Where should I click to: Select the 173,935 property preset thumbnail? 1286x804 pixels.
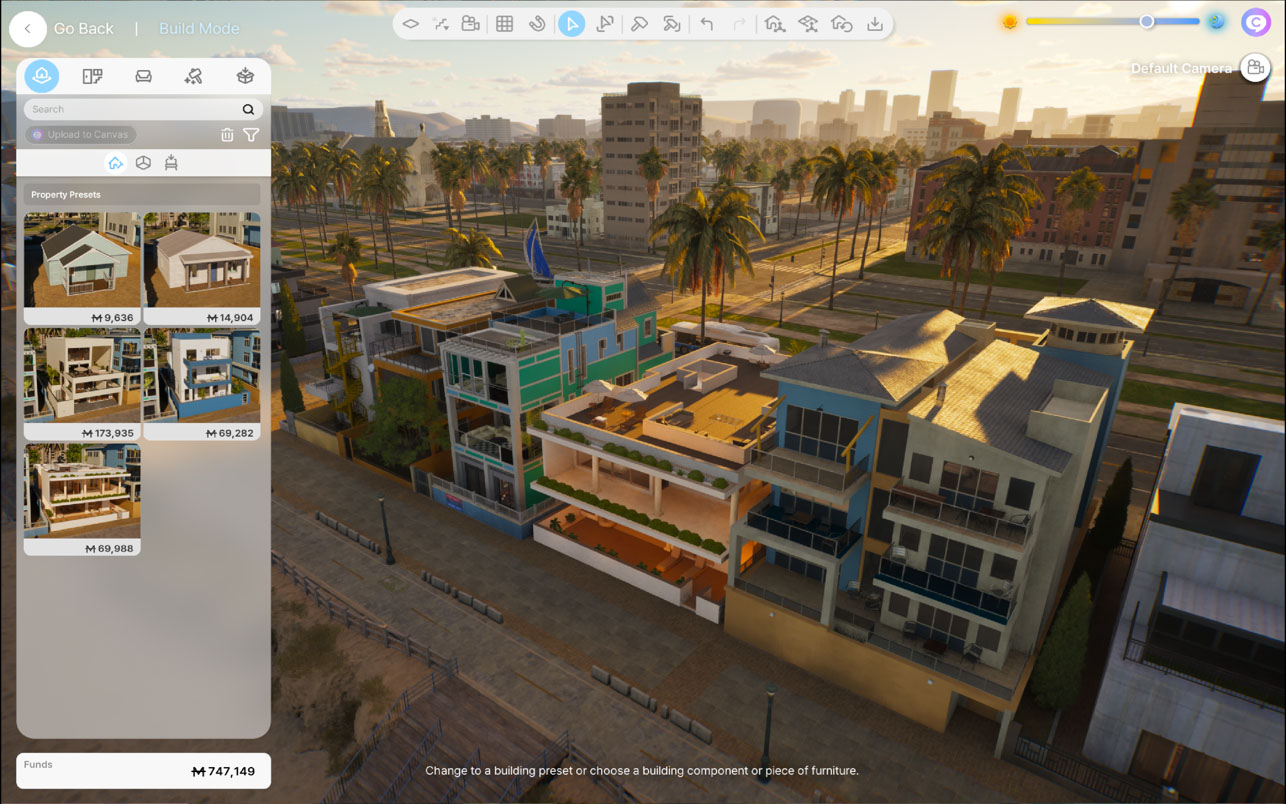pyautogui.click(x=82, y=383)
